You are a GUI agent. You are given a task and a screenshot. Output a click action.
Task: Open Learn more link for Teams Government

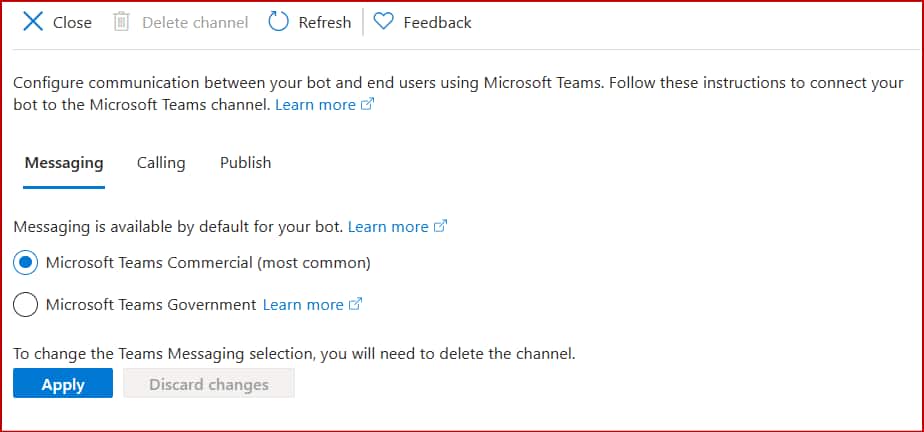coord(303,305)
